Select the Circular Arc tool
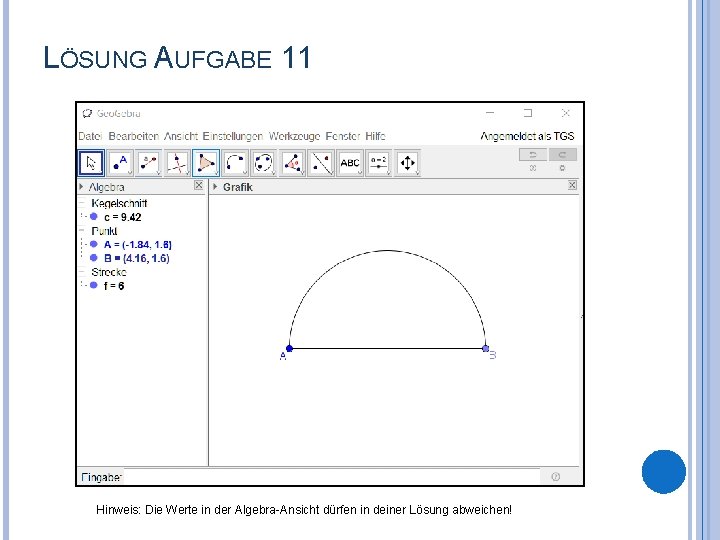The width and height of the screenshot is (720, 540). 235,163
